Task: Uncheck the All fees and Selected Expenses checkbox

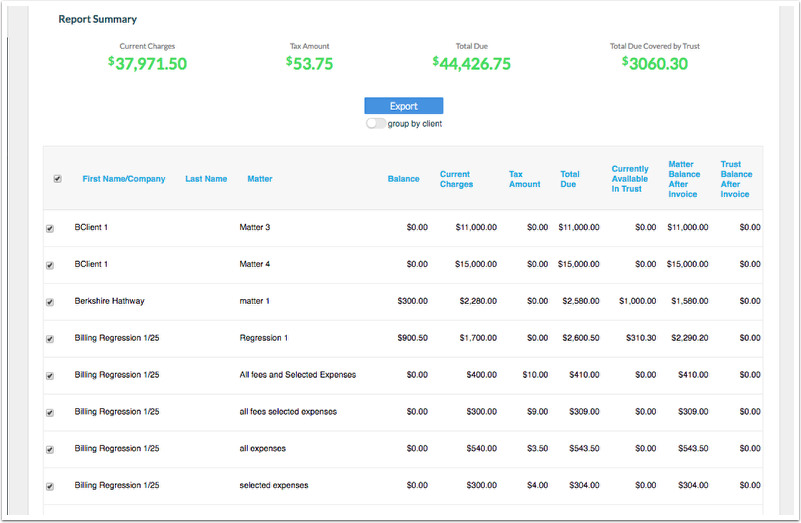Action: 50,375
